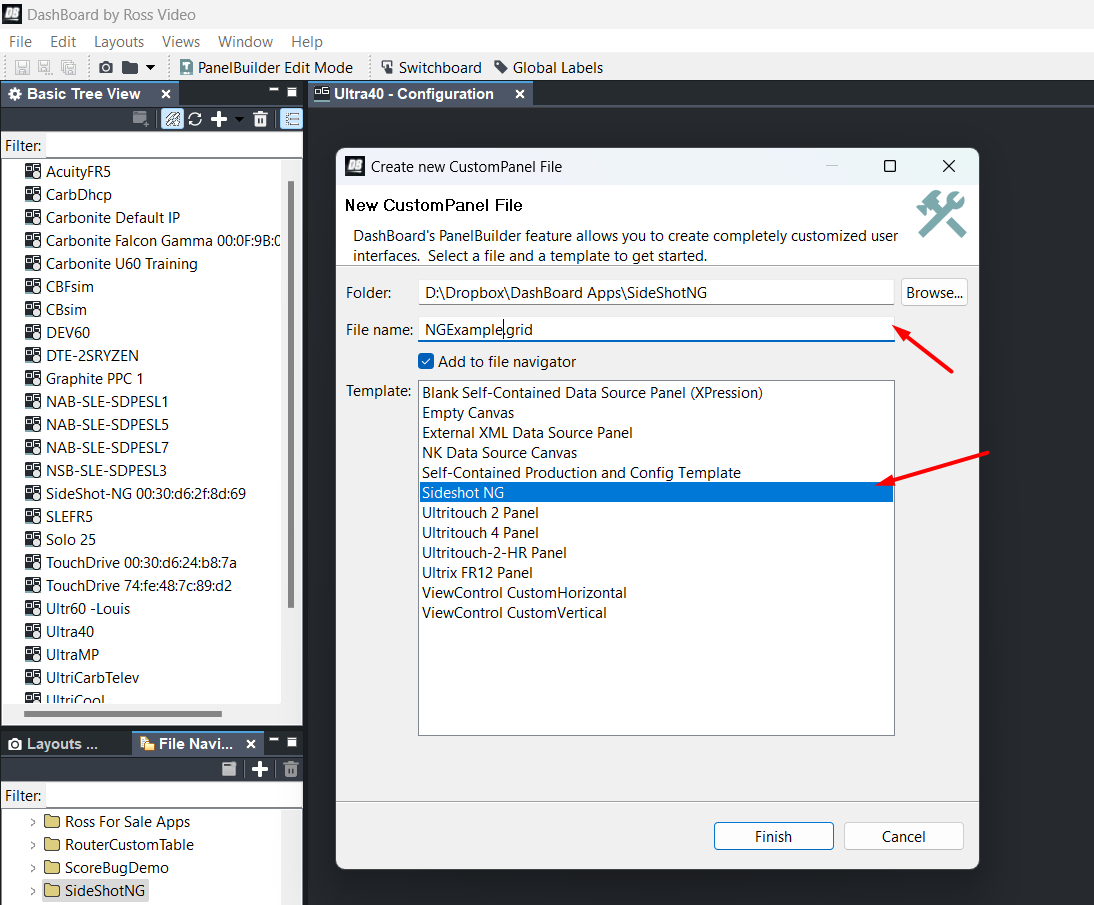1094x905 pixels.
Task: Select the Graphite PPC 1 device
Action: pos(94,379)
